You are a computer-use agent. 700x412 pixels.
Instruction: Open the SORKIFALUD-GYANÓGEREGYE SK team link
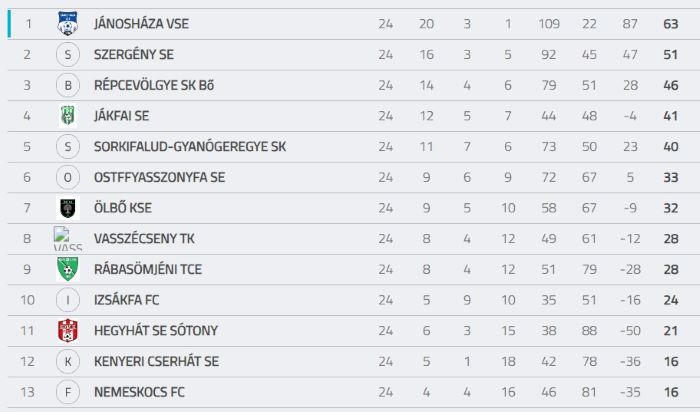pos(190,146)
